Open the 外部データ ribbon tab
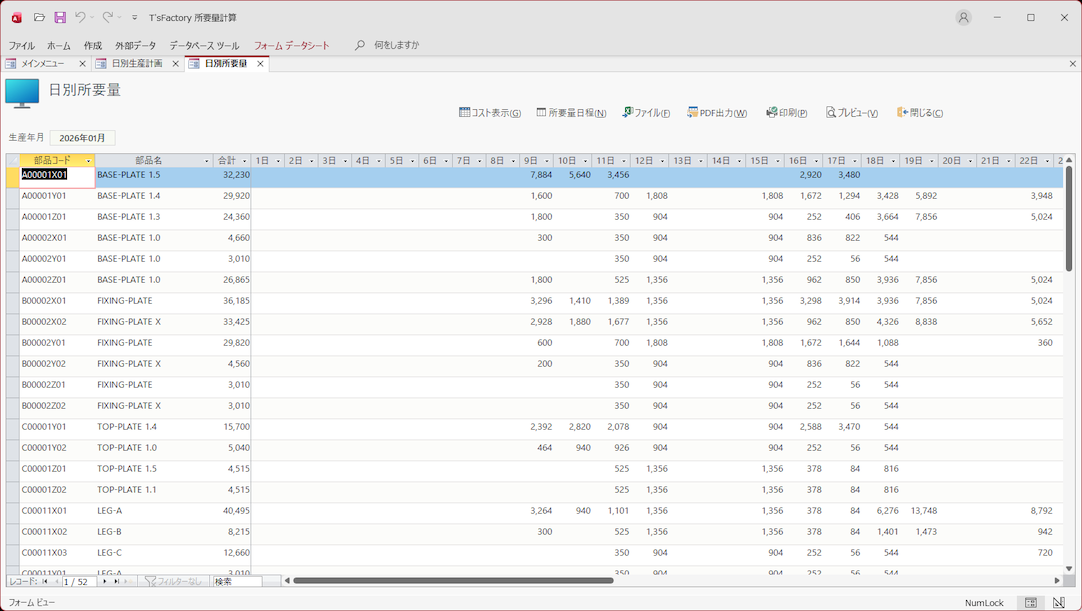The height and width of the screenshot is (611, 1082). [135, 46]
